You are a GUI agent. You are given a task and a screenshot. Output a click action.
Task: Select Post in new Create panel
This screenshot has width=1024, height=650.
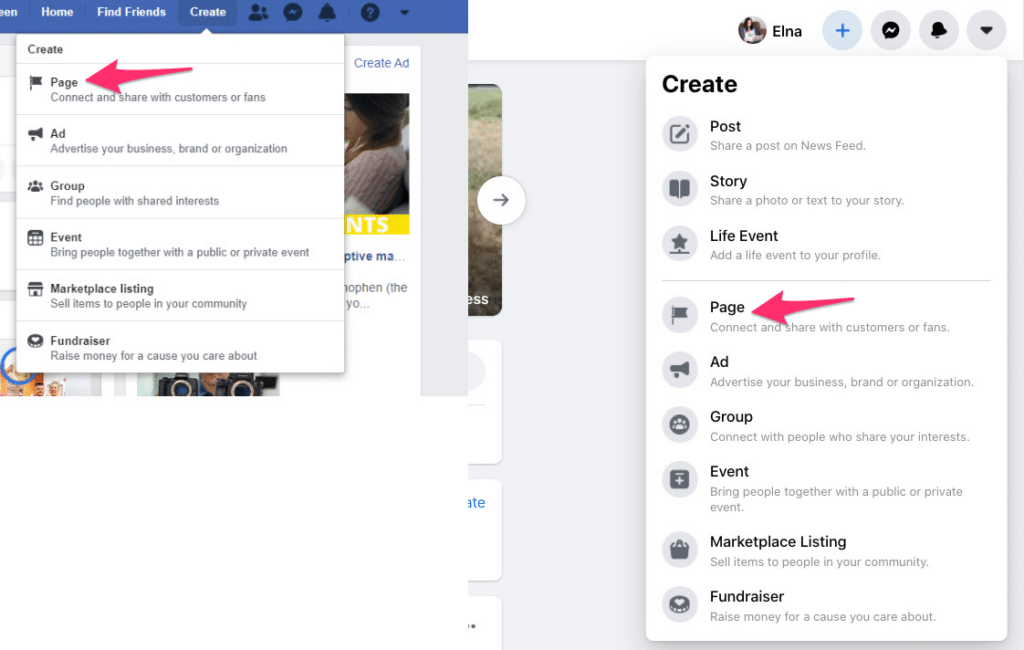click(x=826, y=135)
